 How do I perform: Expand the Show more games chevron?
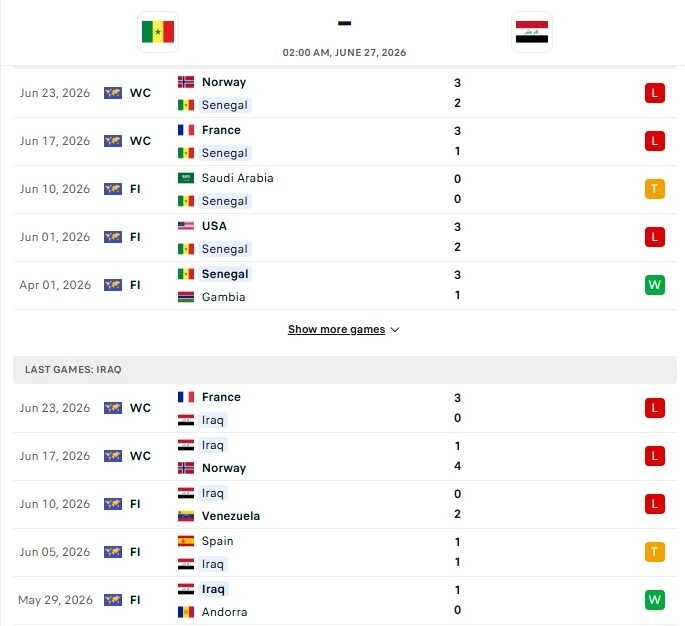point(395,330)
